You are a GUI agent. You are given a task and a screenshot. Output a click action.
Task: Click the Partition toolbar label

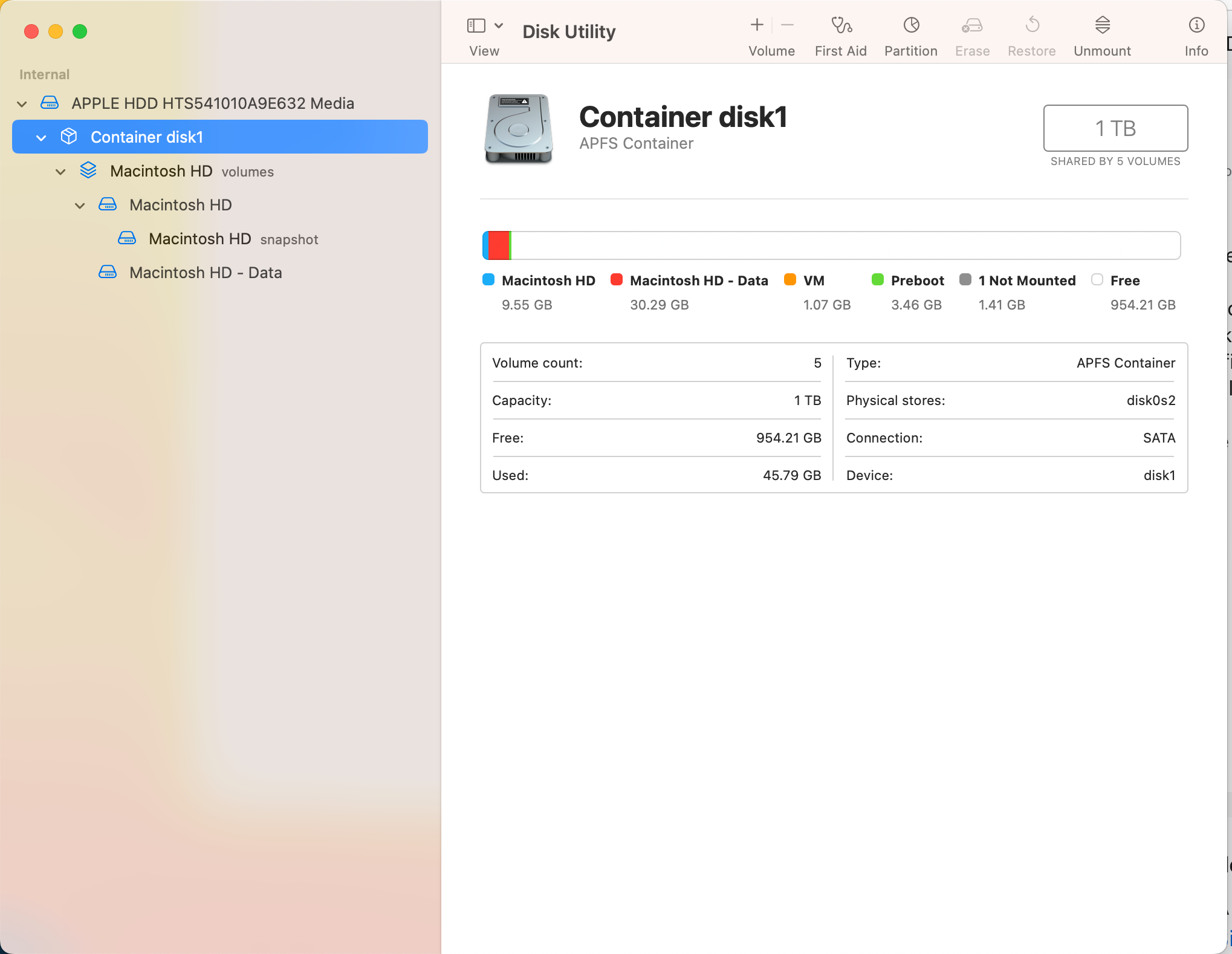coord(911,51)
